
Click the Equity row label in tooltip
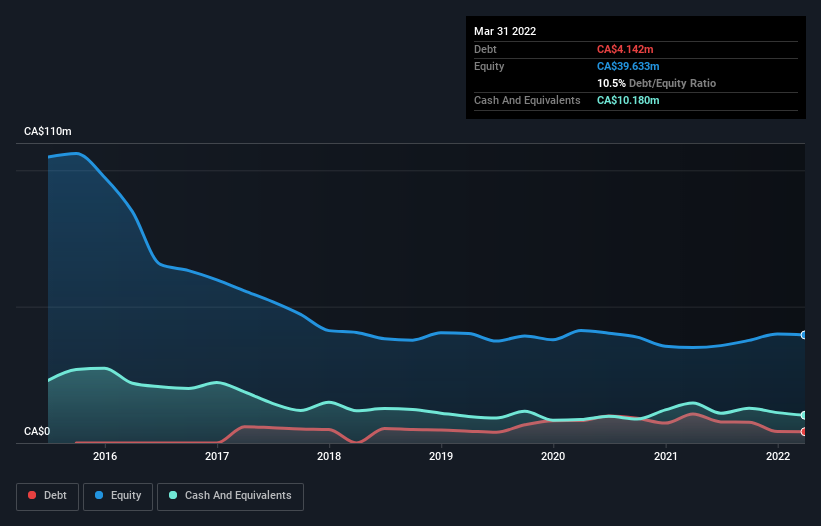(x=489, y=66)
